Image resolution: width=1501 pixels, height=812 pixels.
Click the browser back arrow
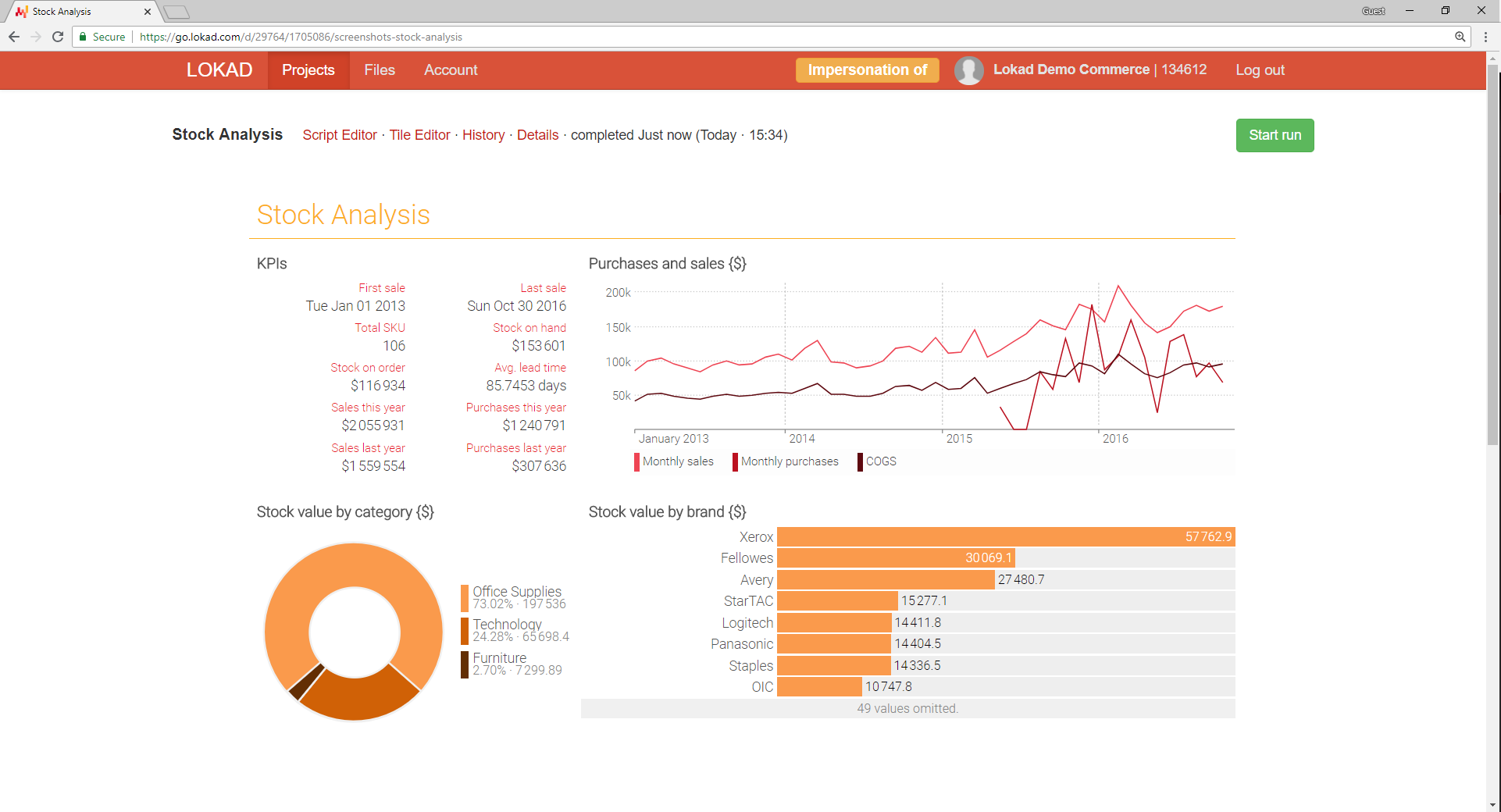pos(14,37)
